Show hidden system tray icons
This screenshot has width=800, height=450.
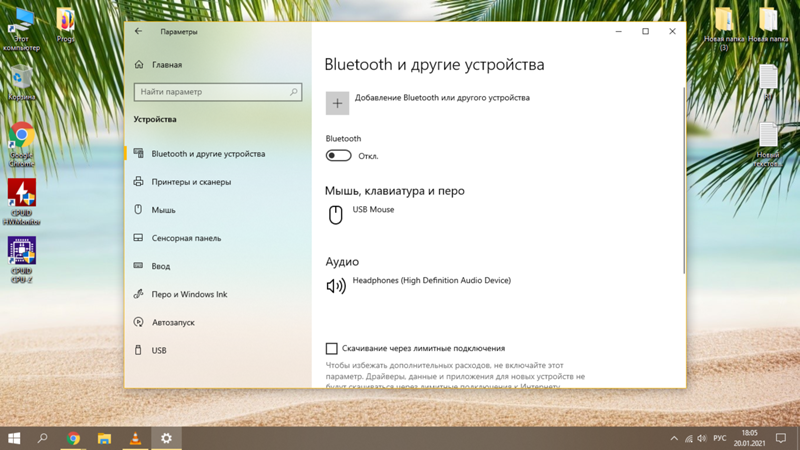[674, 438]
